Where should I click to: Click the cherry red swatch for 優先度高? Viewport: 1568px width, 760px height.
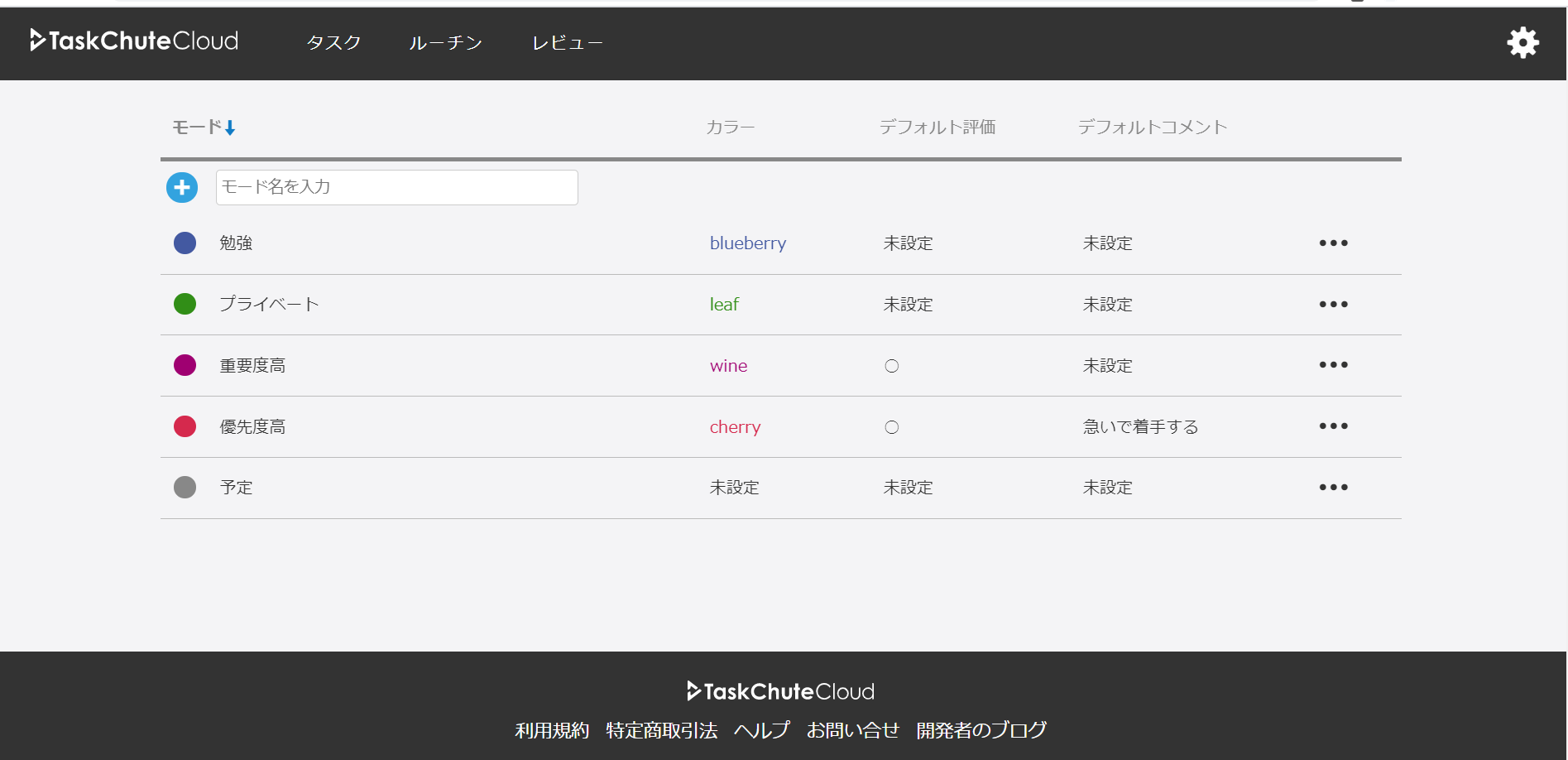(185, 426)
